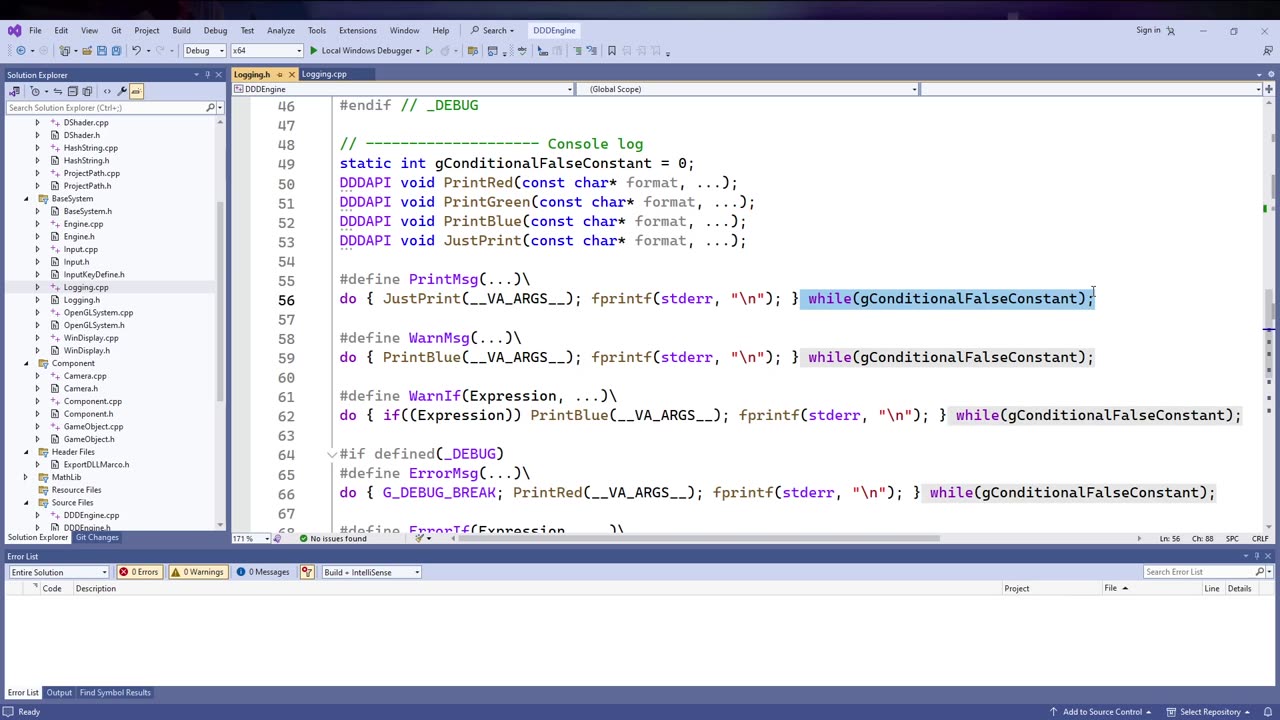Open the x64 platform dropdown

coord(267,50)
